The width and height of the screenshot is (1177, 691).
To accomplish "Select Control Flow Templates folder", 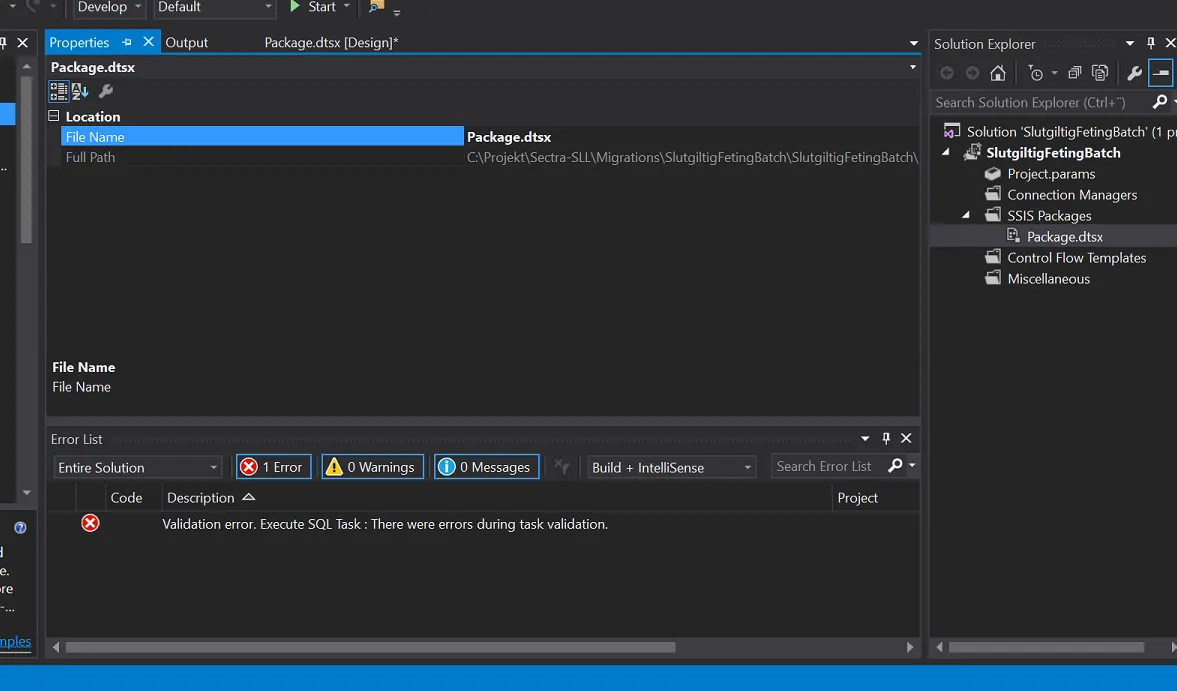I will pyautogui.click(x=1076, y=257).
